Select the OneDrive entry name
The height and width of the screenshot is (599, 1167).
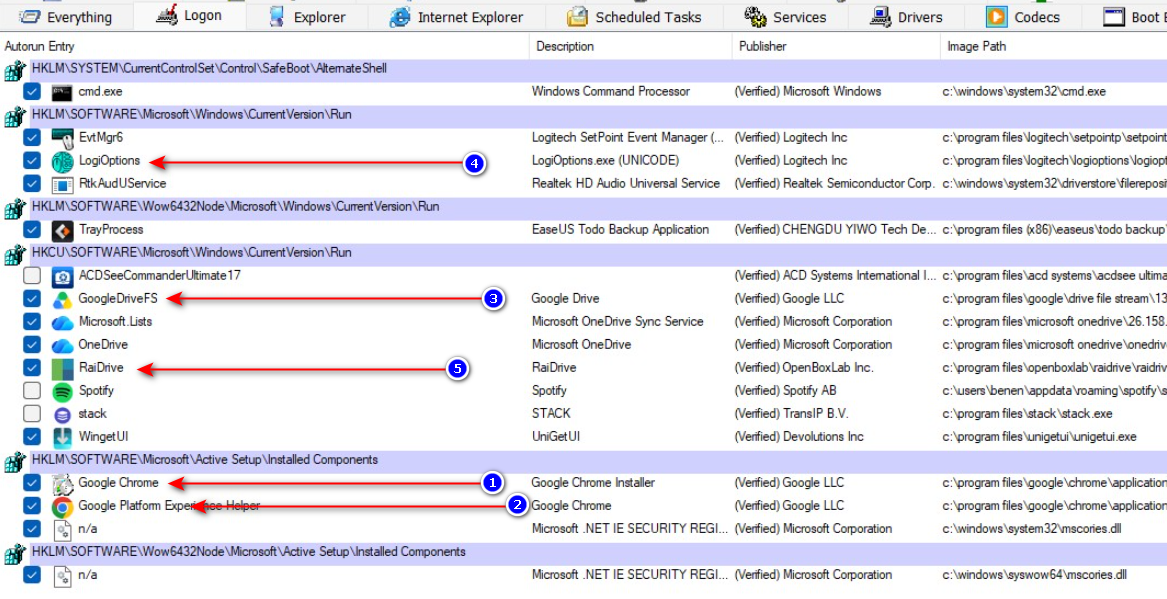coord(103,345)
